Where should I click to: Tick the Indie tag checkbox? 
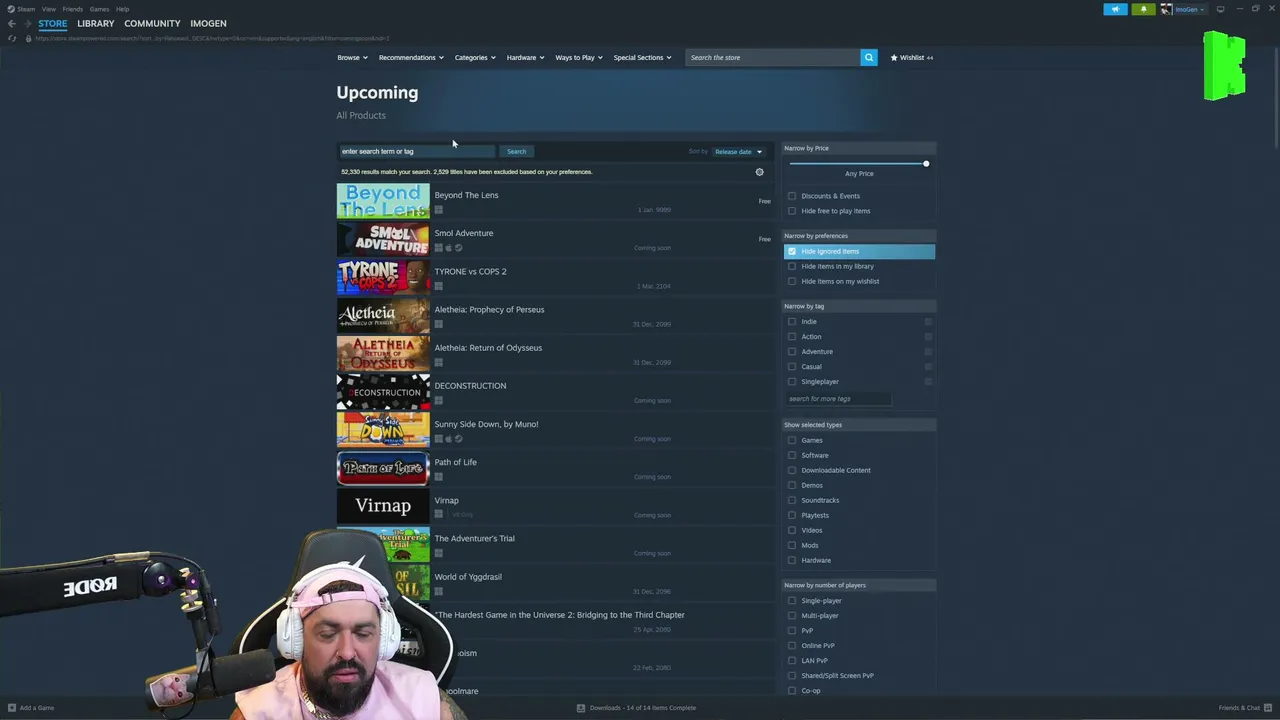click(x=792, y=322)
